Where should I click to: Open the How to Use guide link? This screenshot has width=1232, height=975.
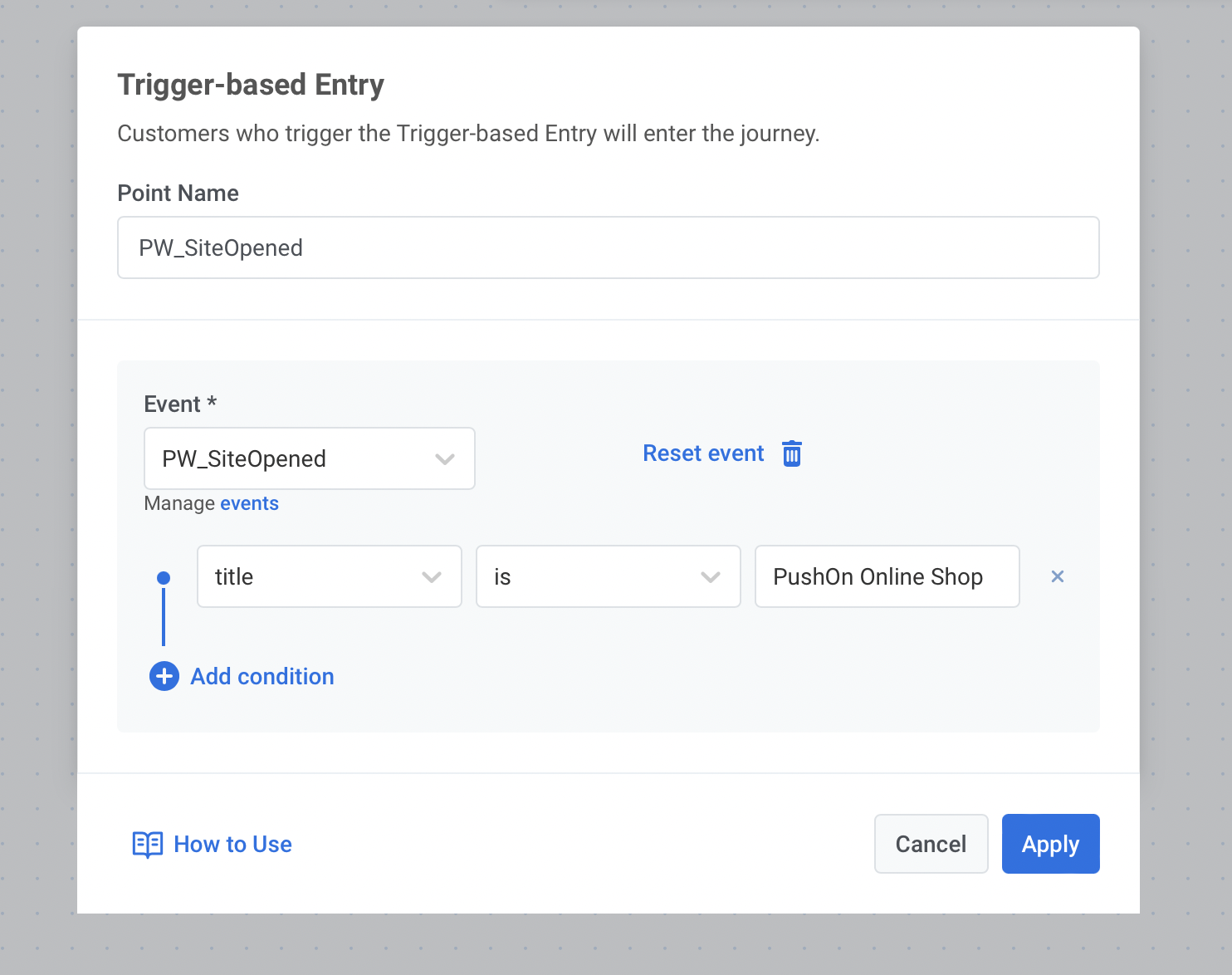[x=232, y=845]
